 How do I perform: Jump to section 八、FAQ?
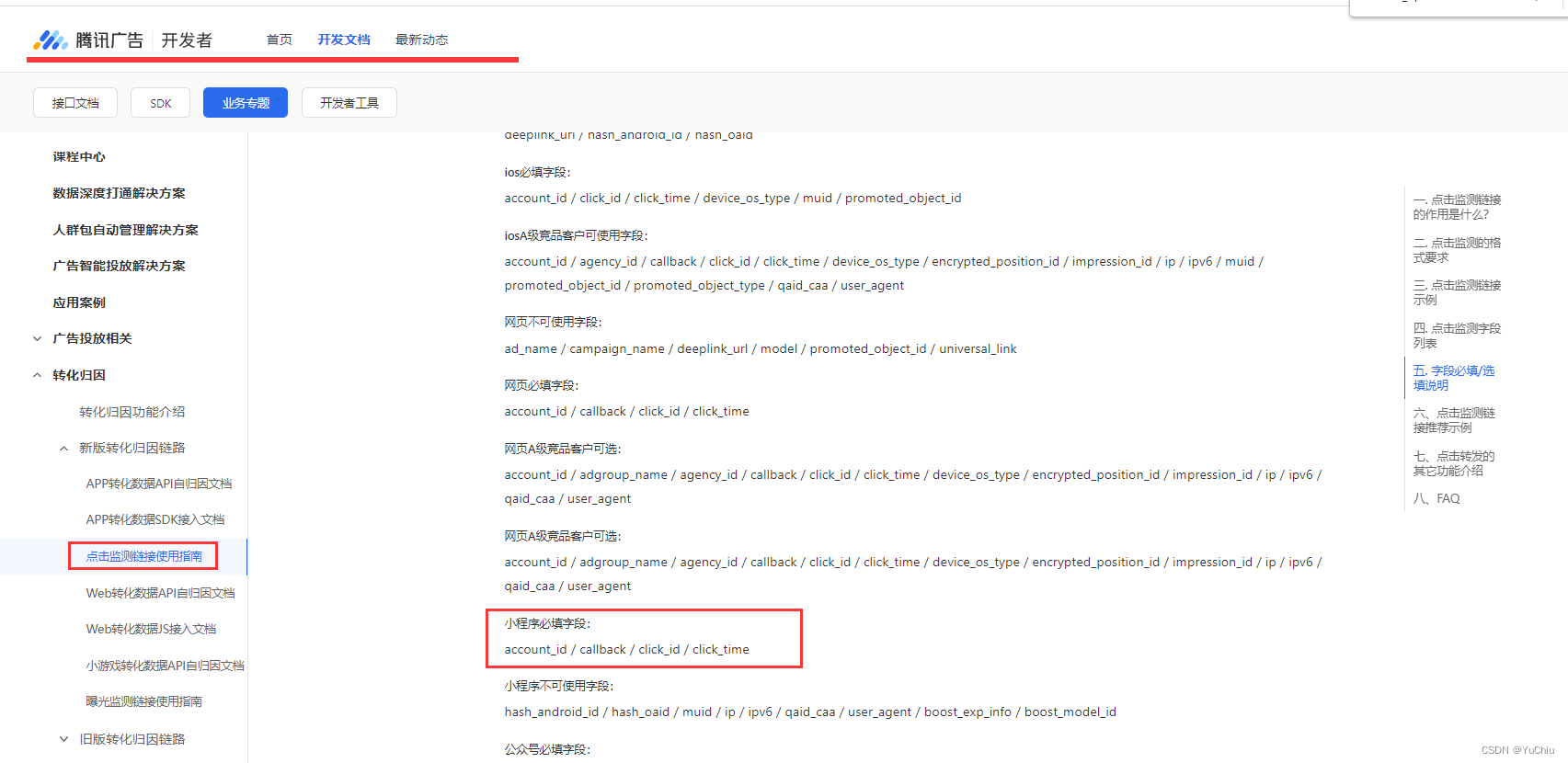click(1436, 498)
